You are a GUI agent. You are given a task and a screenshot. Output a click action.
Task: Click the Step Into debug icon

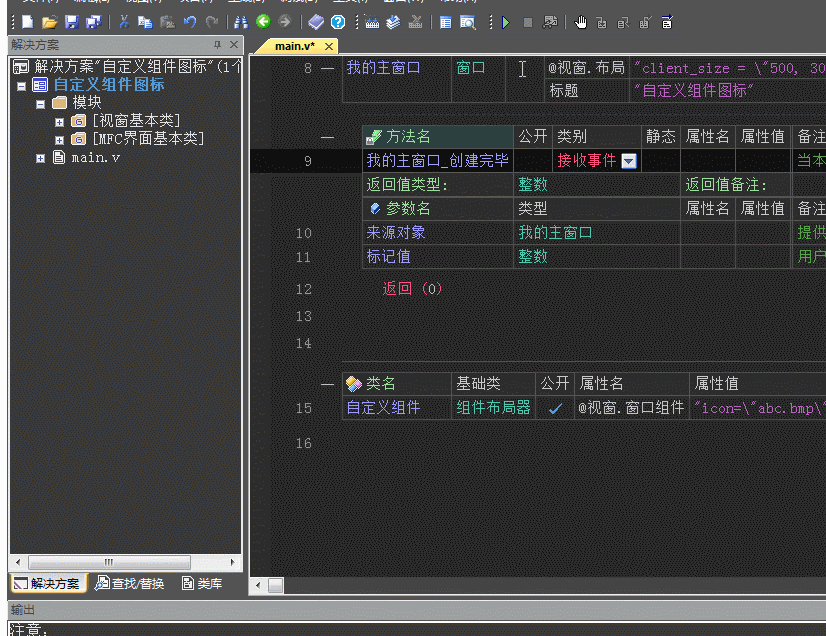pyautogui.click(x=602, y=22)
